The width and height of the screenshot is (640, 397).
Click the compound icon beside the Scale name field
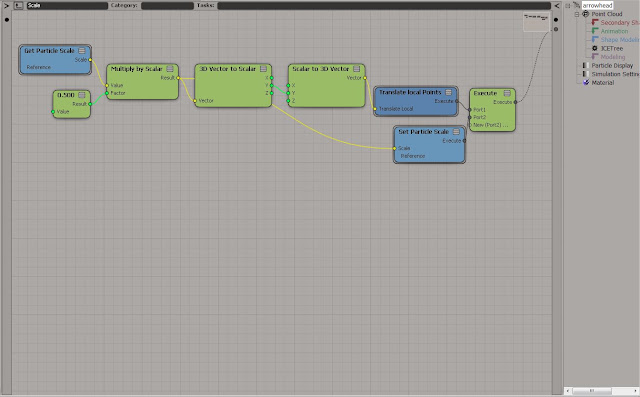coord(18,5)
